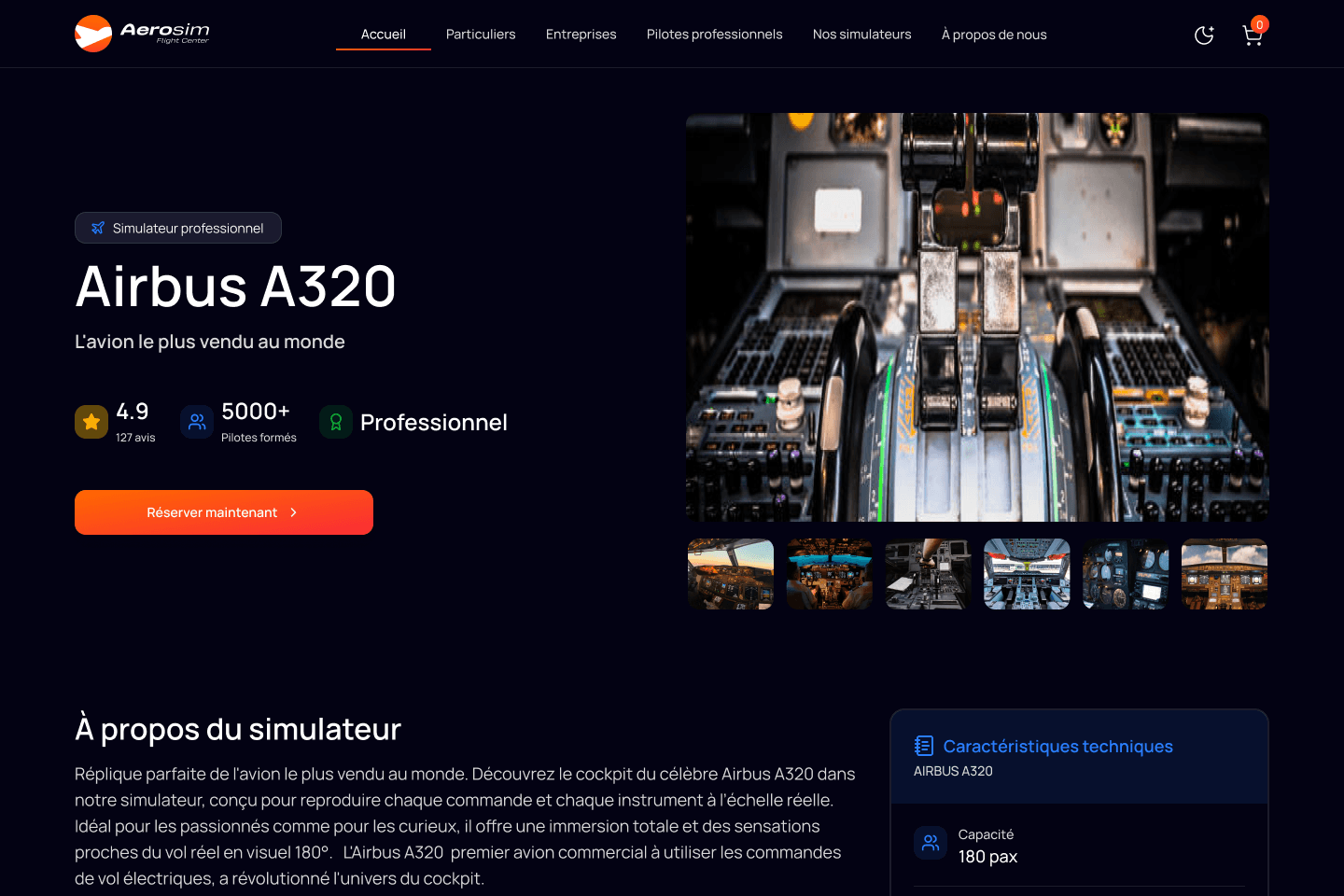
Task: Click the AIRBUS A320 subtitle in specs card
Action: pyautogui.click(x=953, y=771)
